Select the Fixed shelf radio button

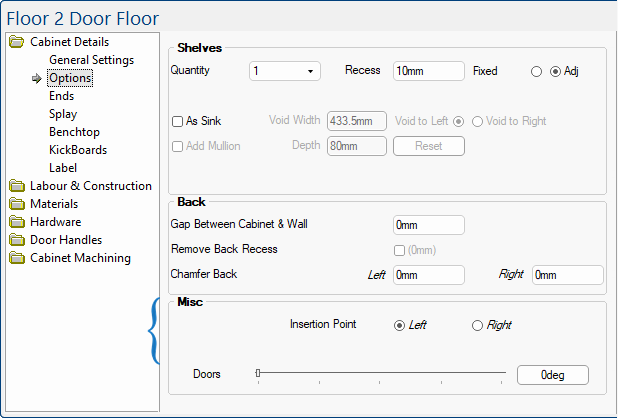click(x=537, y=72)
